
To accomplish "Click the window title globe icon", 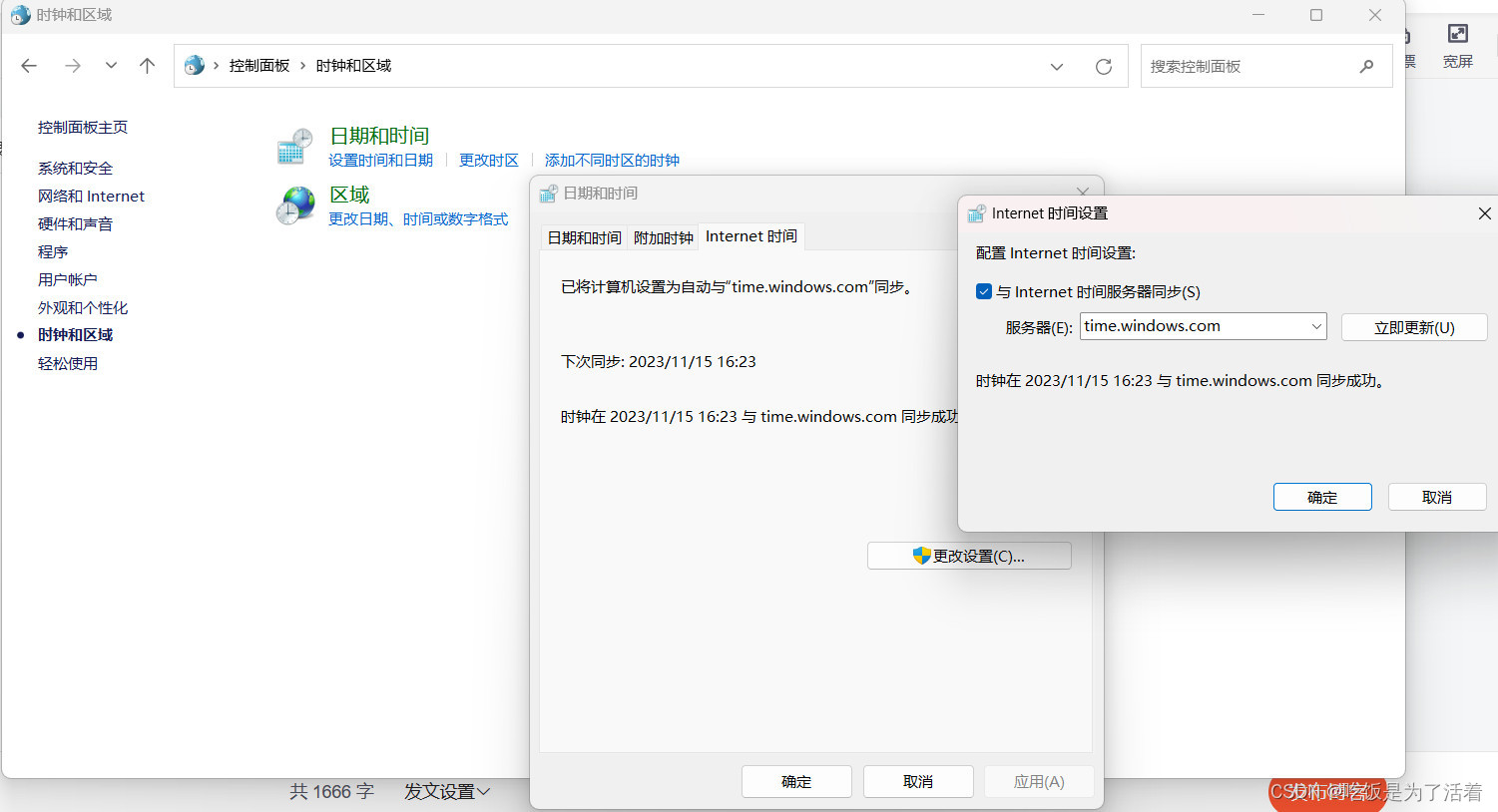I will [x=20, y=15].
